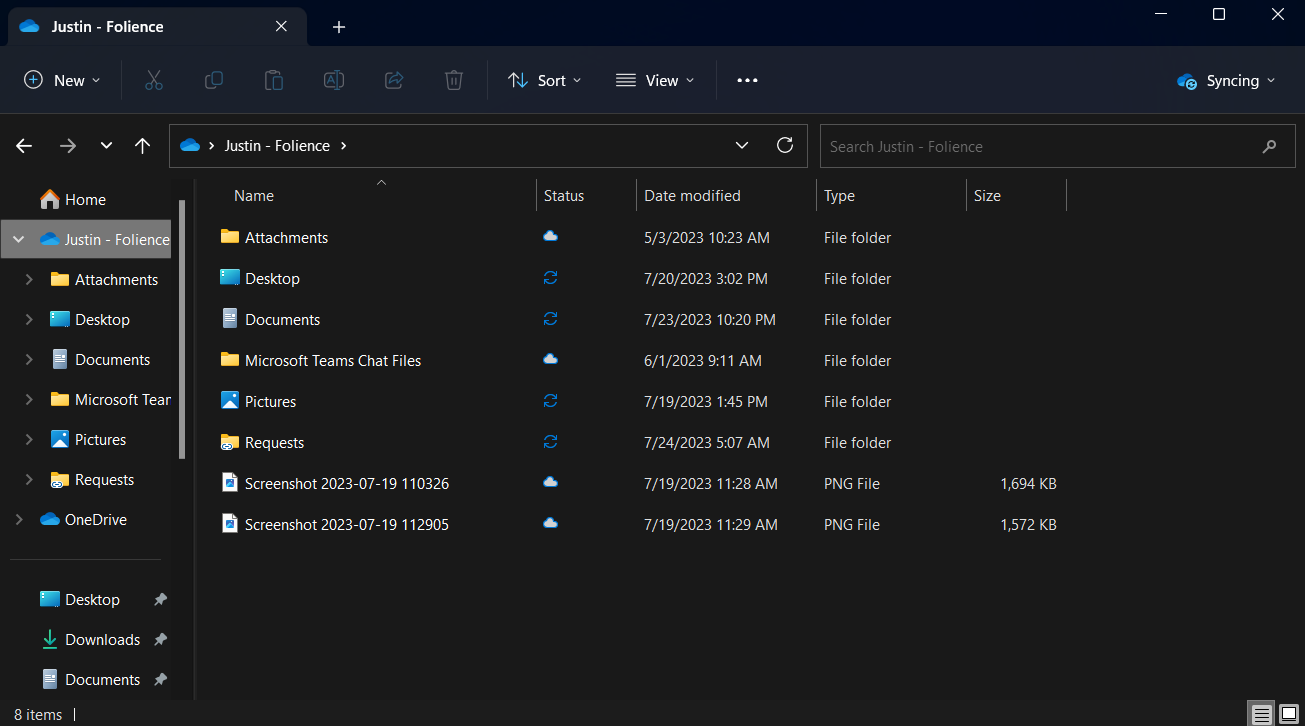
Task: Click the Requests shared folder icon in list
Action: 230,442
